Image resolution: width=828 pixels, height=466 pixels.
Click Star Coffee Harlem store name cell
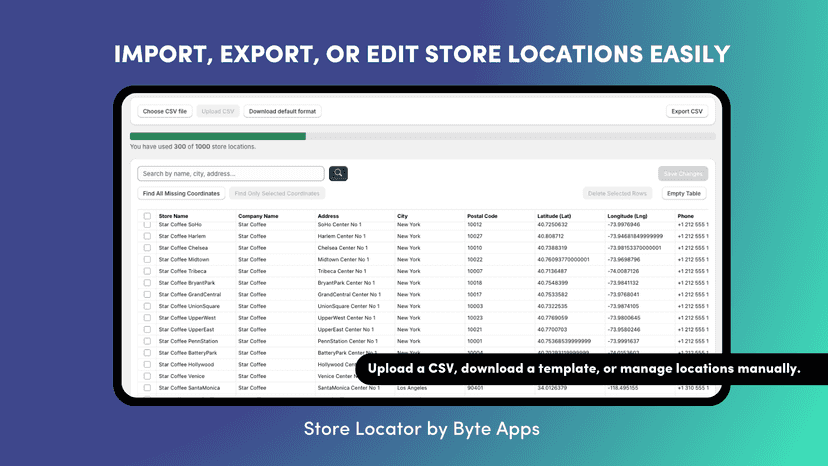[x=182, y=236]
